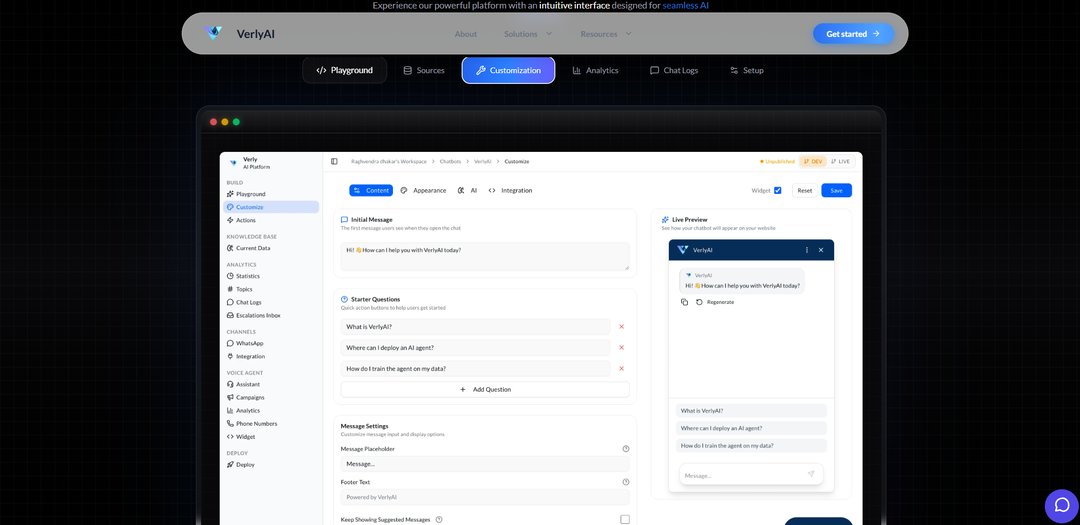Expand the Resources dropdown in navbar
This screenshot has width=1080, height=525.
(606, 34)
